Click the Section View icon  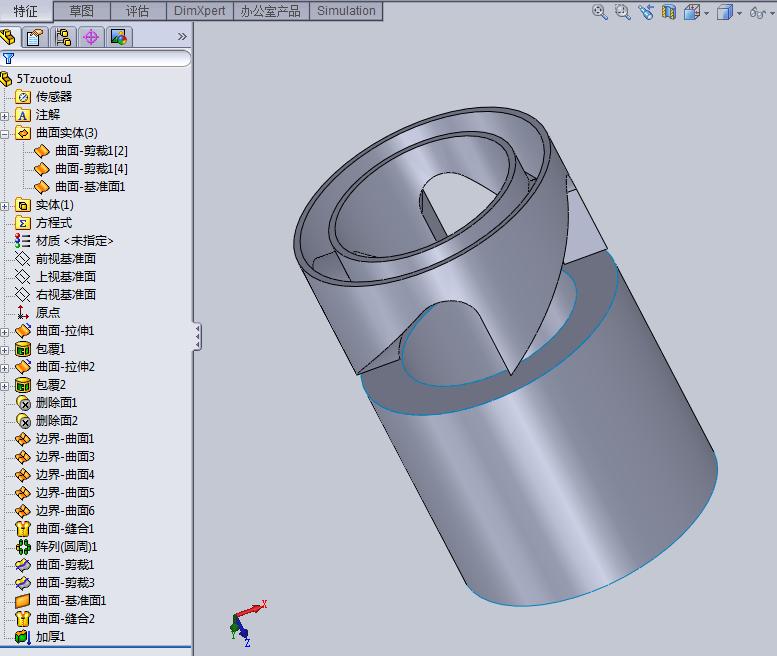(x=669, y=12)
